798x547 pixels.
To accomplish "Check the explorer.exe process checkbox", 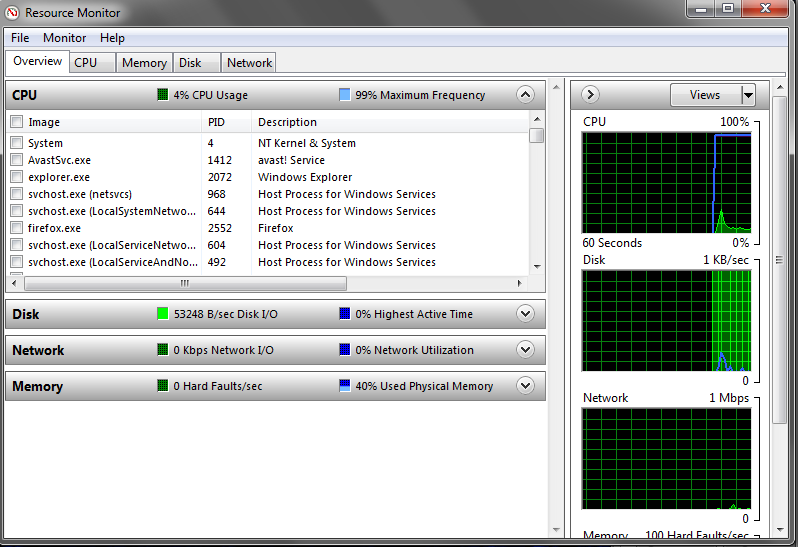I will [x=17, y=177].
